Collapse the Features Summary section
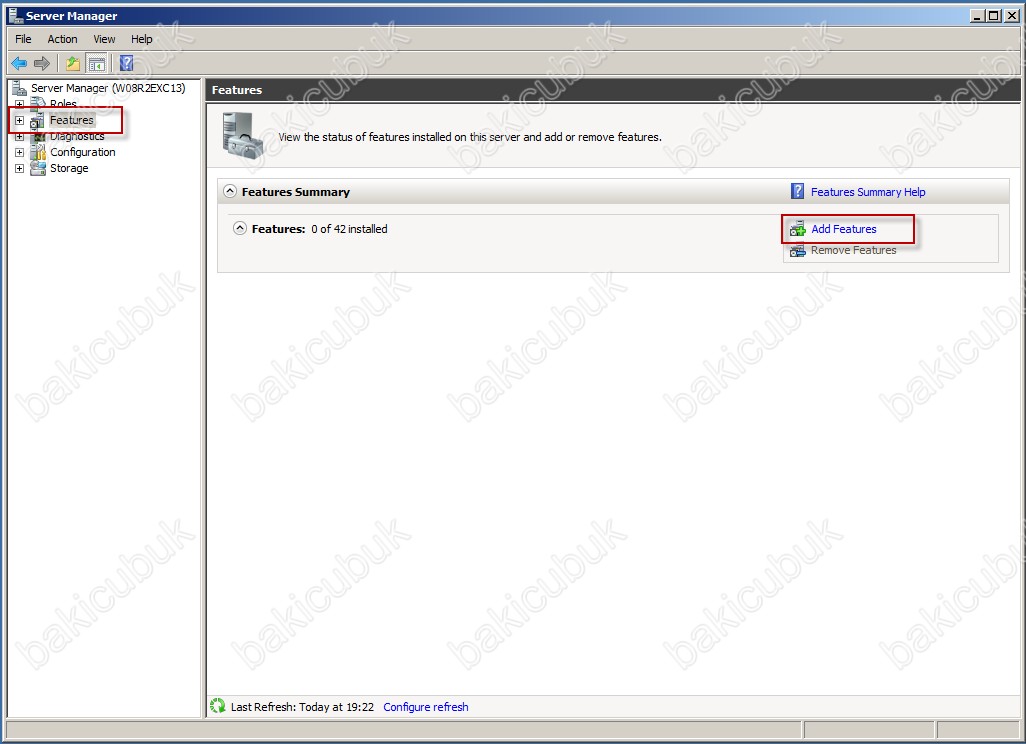Viewport: 1026px width, 744px height. click(x=230, y=191)
